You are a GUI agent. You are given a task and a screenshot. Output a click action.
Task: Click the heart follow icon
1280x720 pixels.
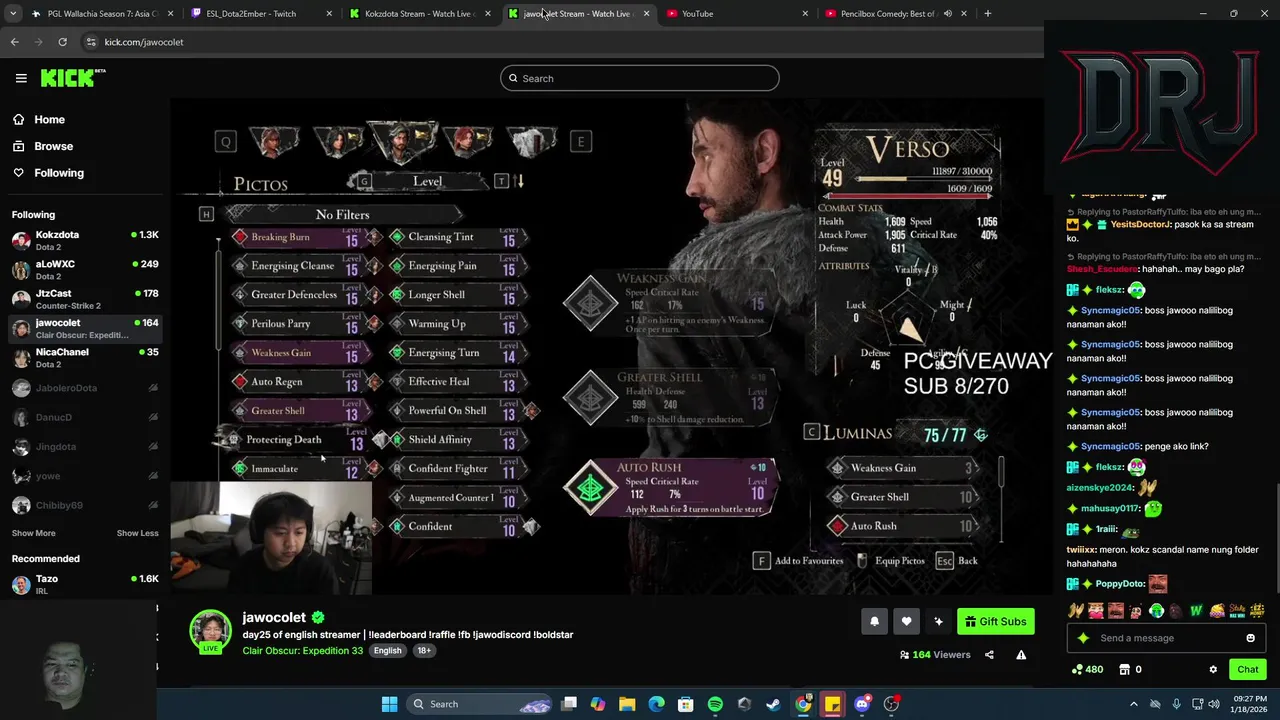click(x=906, y=621)
